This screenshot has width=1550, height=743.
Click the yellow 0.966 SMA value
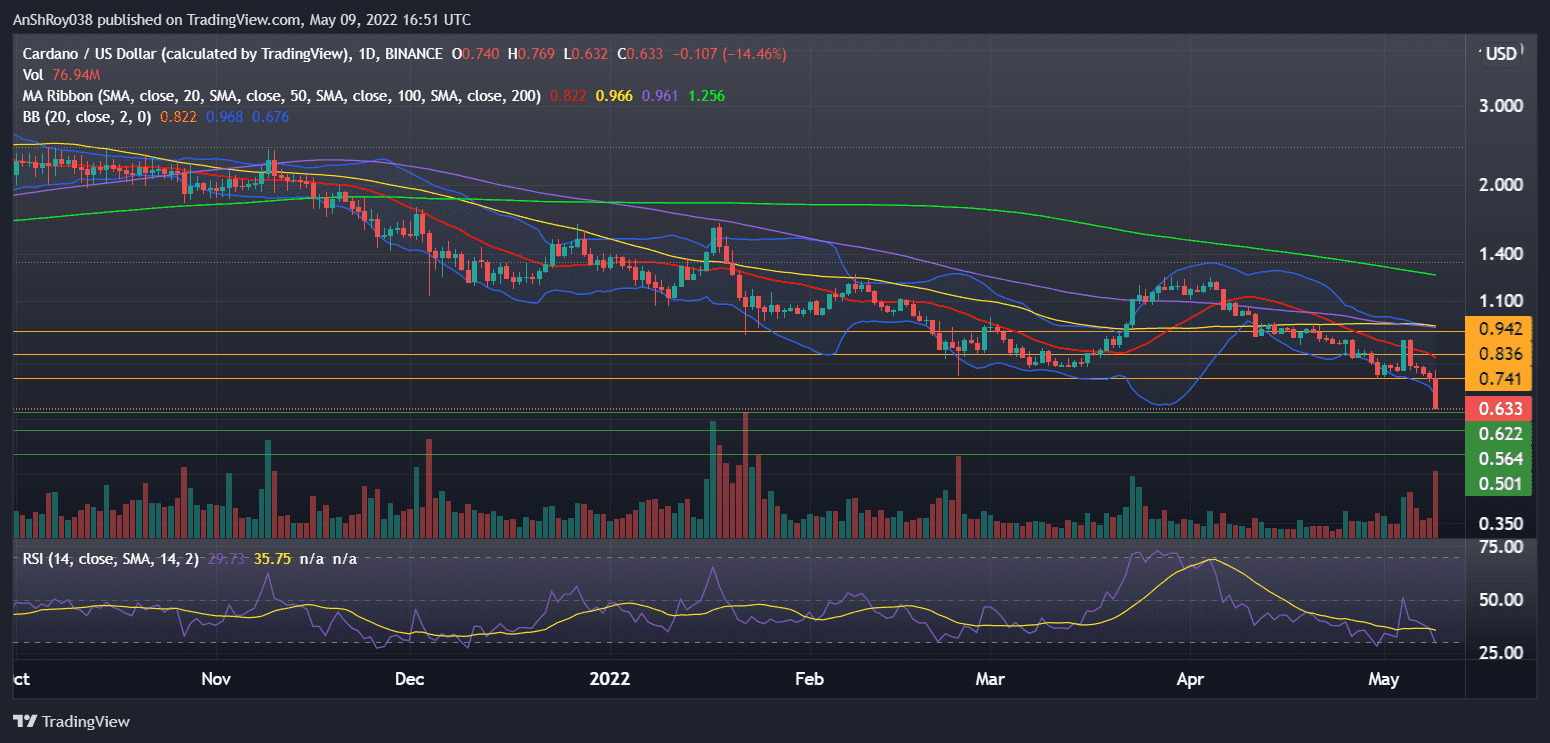click(613, 95)
